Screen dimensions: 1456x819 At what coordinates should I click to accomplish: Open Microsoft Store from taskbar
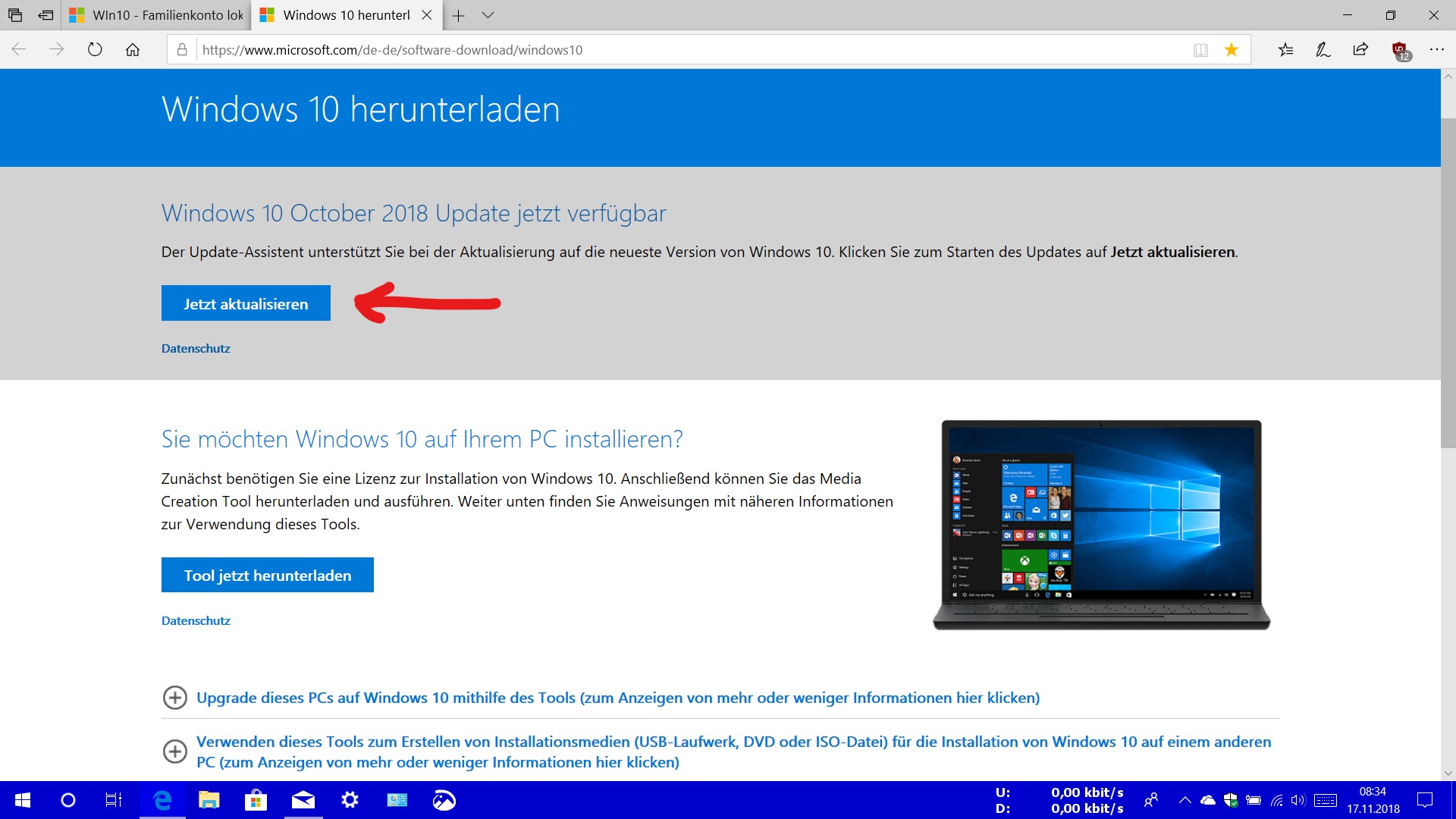coord(256,800)
